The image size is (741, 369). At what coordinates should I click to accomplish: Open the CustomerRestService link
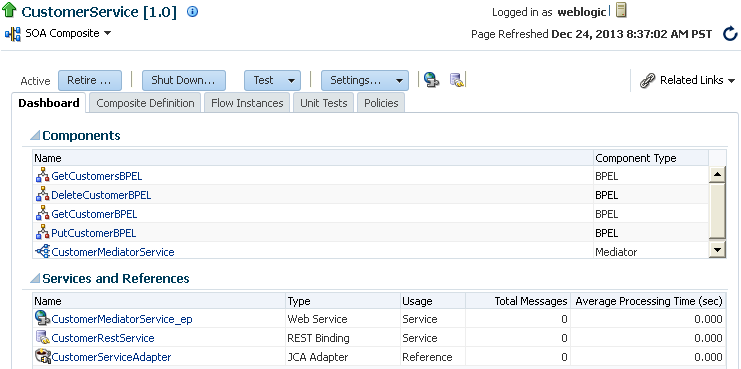(x=103, y=338)
